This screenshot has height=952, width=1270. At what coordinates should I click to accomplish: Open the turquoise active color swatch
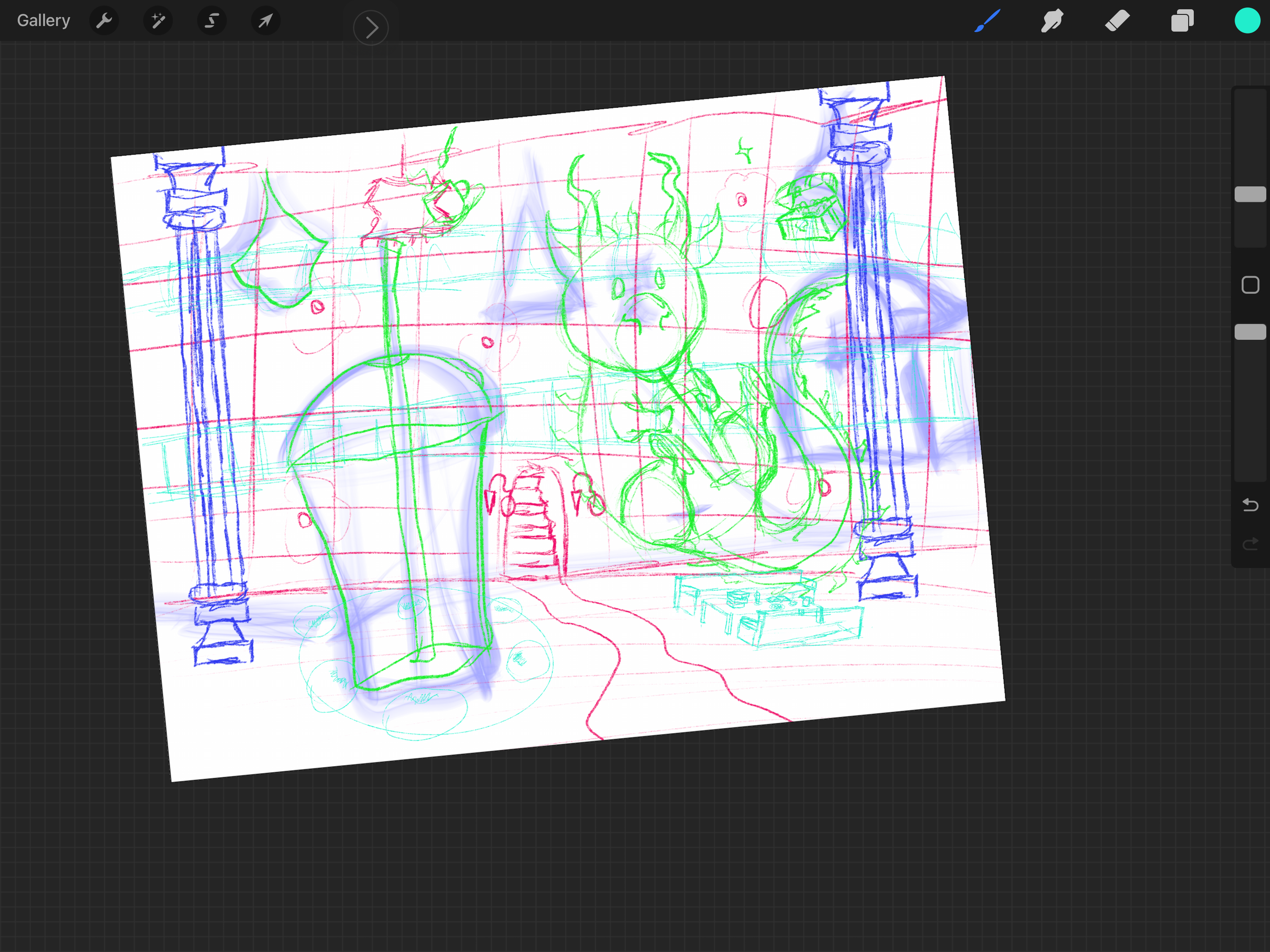point(1247,21)
